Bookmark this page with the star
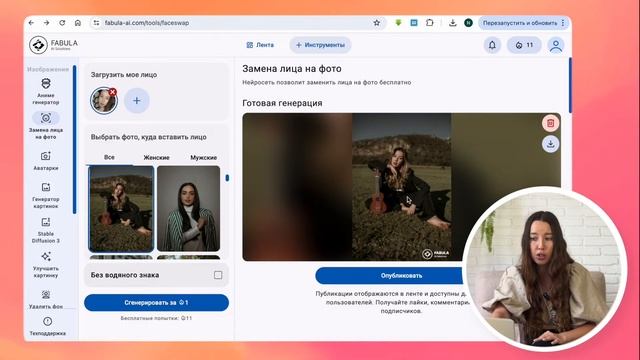Image resolution: width=640 pixels, height=360 pixels. (377, 23)
